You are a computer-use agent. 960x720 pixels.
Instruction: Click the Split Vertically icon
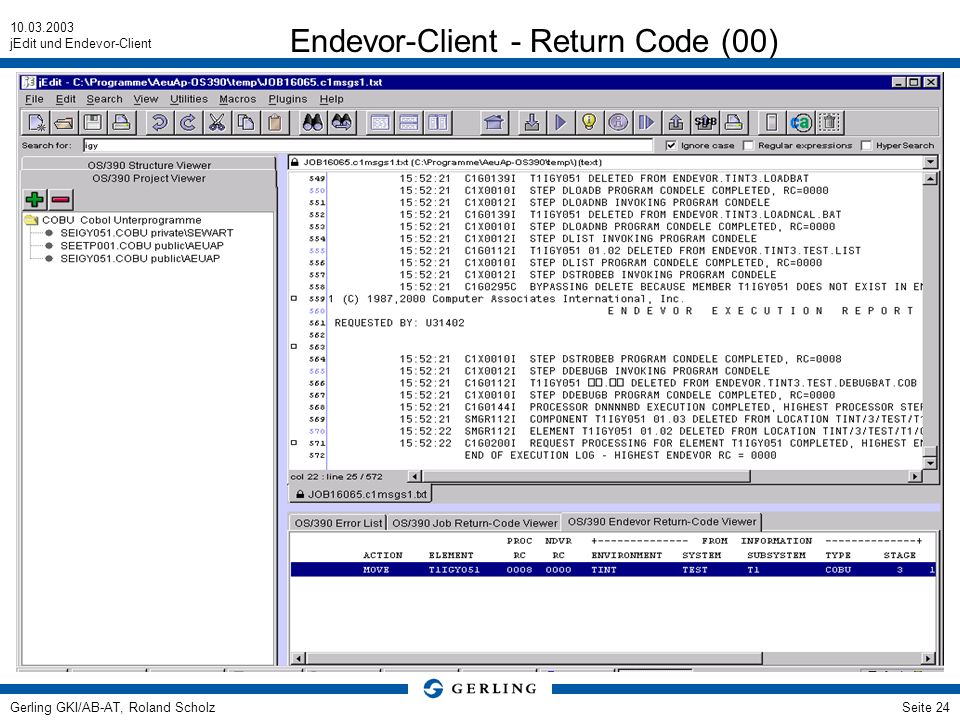[x=437, y=123]
